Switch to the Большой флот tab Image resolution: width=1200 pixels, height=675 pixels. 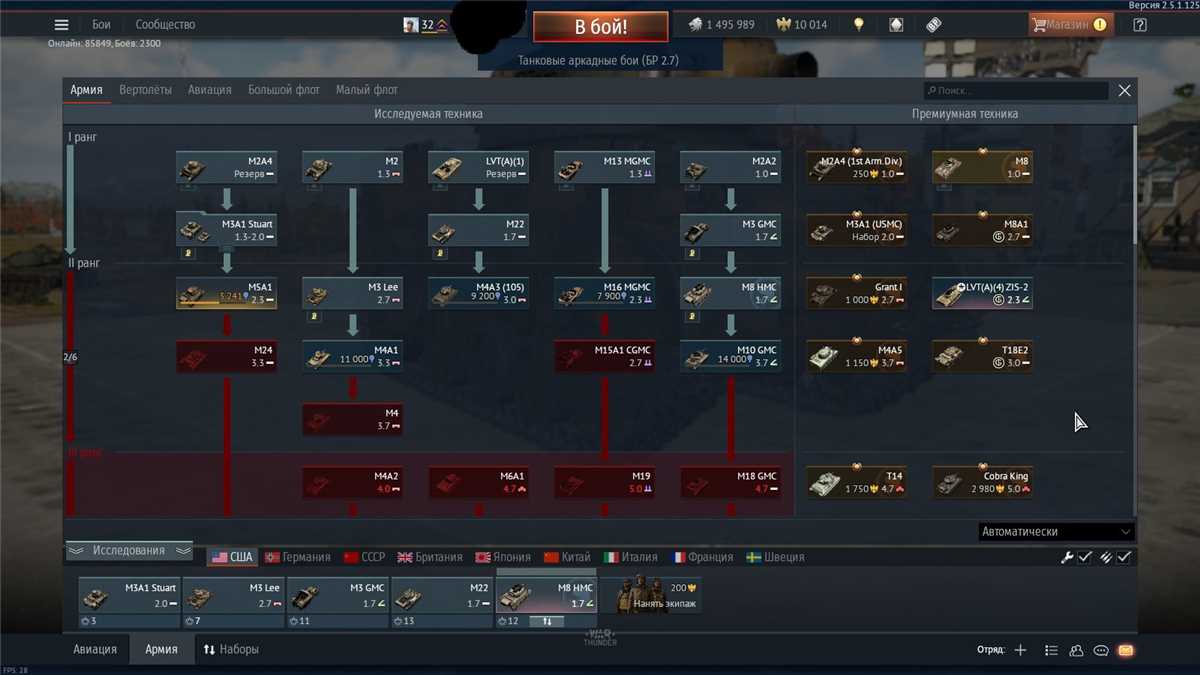coord(284,90)
